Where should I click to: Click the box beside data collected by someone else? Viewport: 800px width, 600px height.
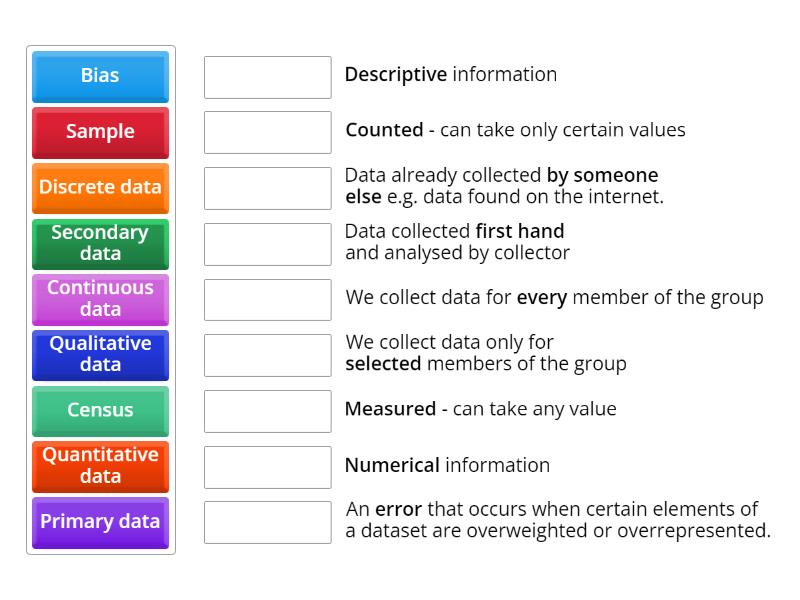267,187
